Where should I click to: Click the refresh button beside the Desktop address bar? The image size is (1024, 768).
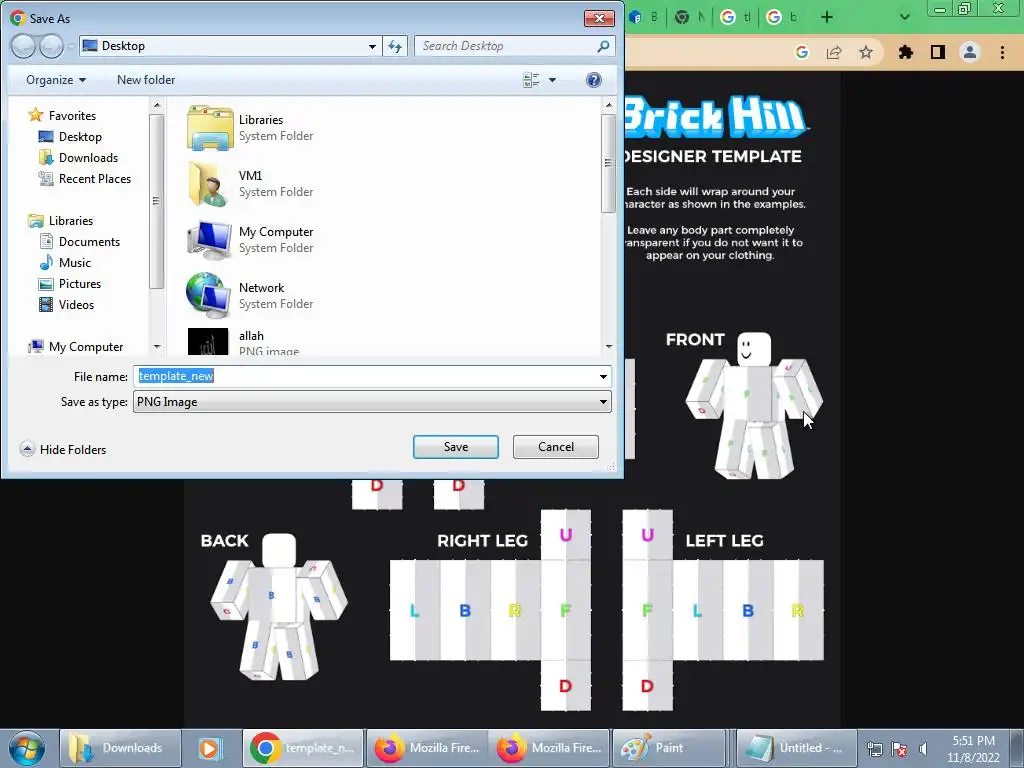[395, 46]
